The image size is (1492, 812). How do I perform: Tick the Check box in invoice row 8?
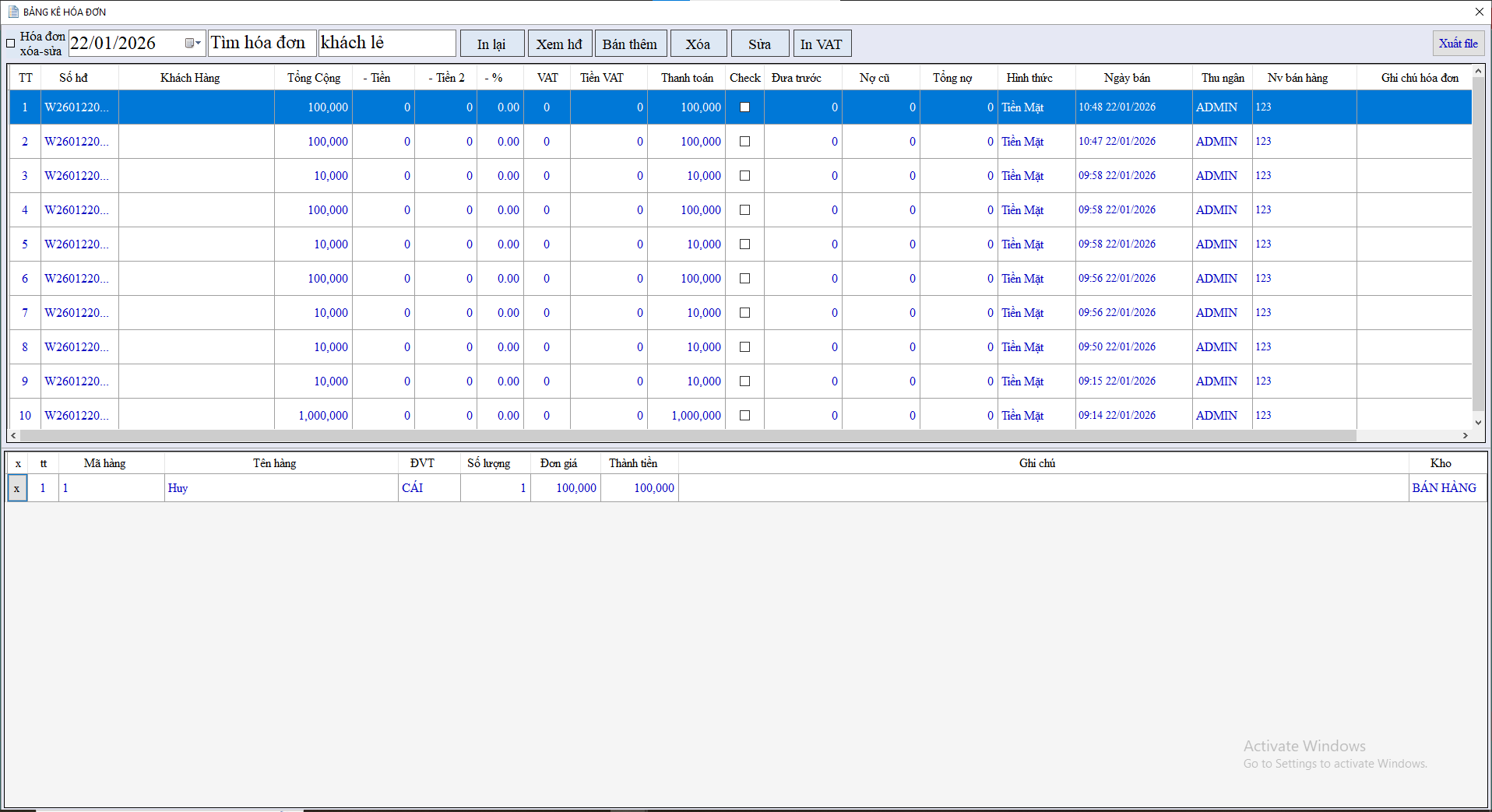tap(744, 347)
